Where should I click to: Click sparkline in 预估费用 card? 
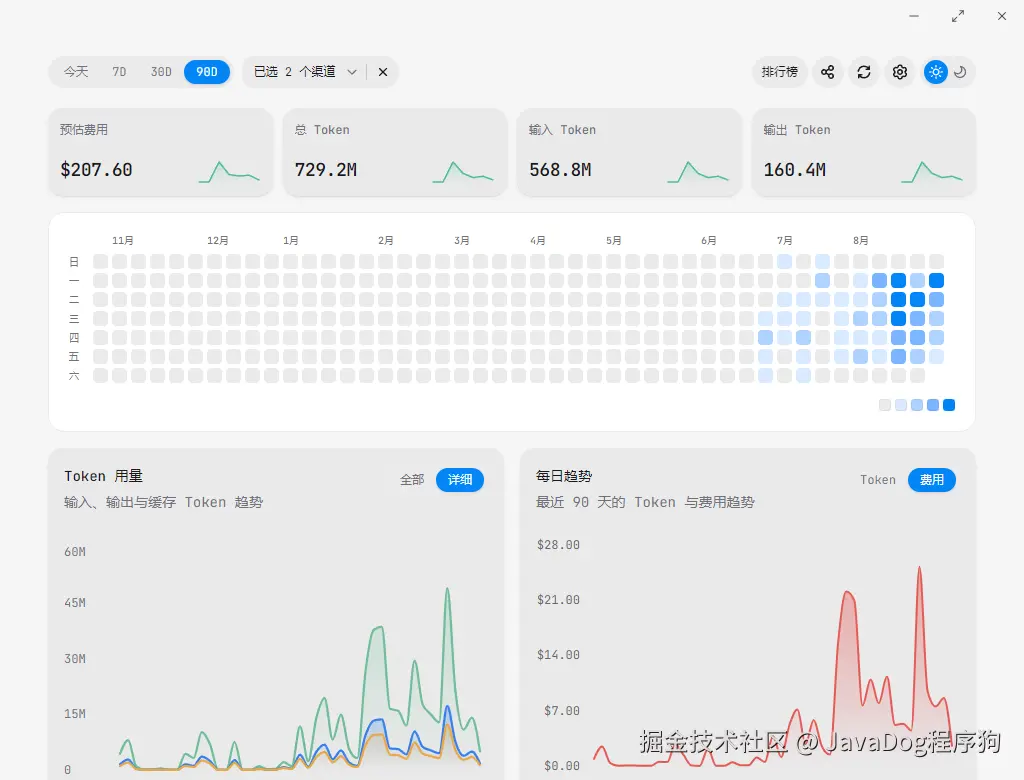[229, 172]
